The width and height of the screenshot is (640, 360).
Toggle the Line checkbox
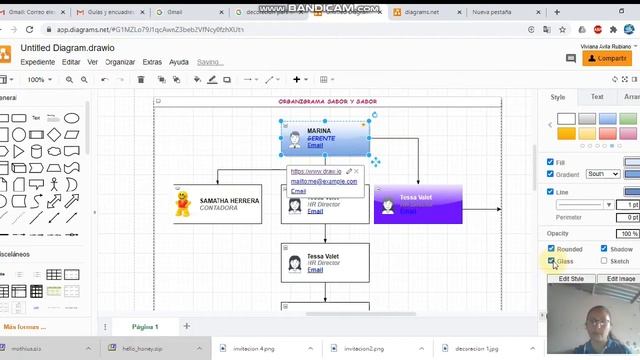[x=550, y=191]
